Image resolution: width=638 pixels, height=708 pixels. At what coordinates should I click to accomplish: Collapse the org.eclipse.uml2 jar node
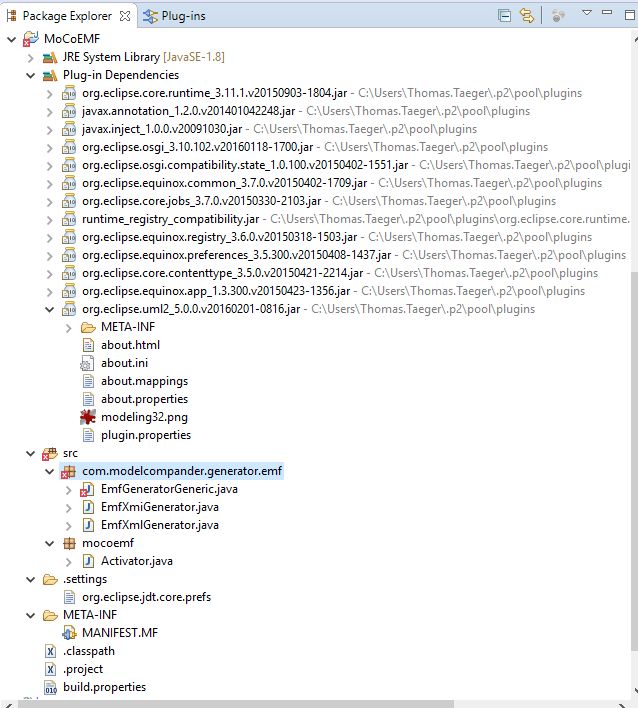(50, 310)
